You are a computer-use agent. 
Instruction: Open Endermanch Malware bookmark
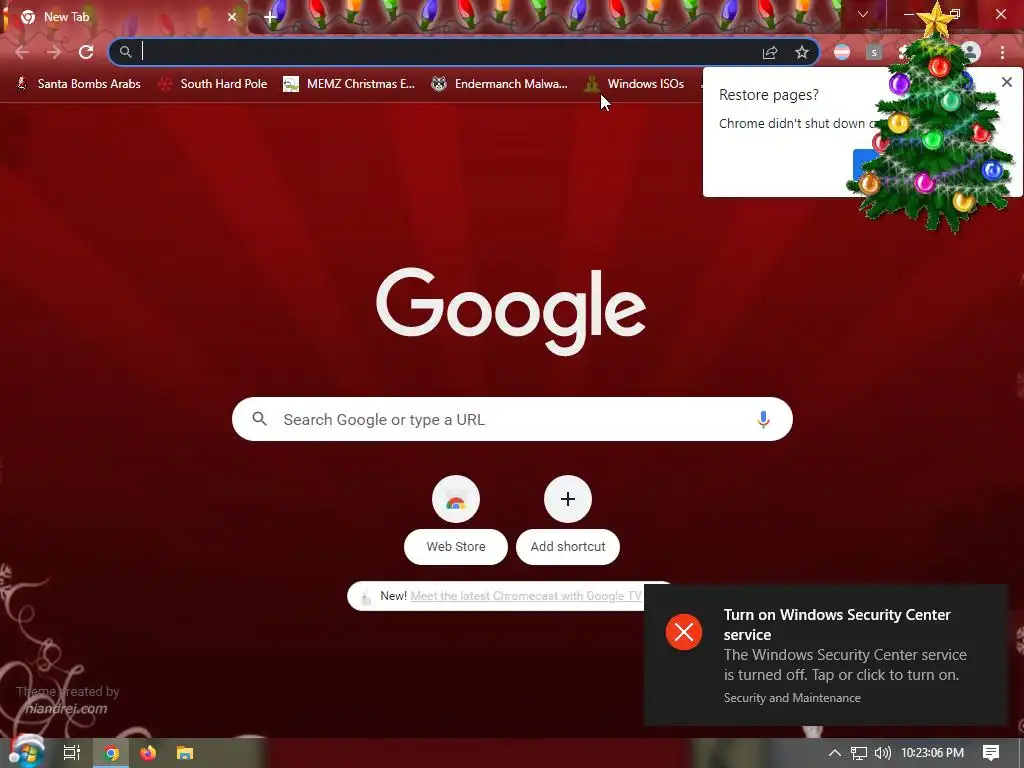point(499,84)
